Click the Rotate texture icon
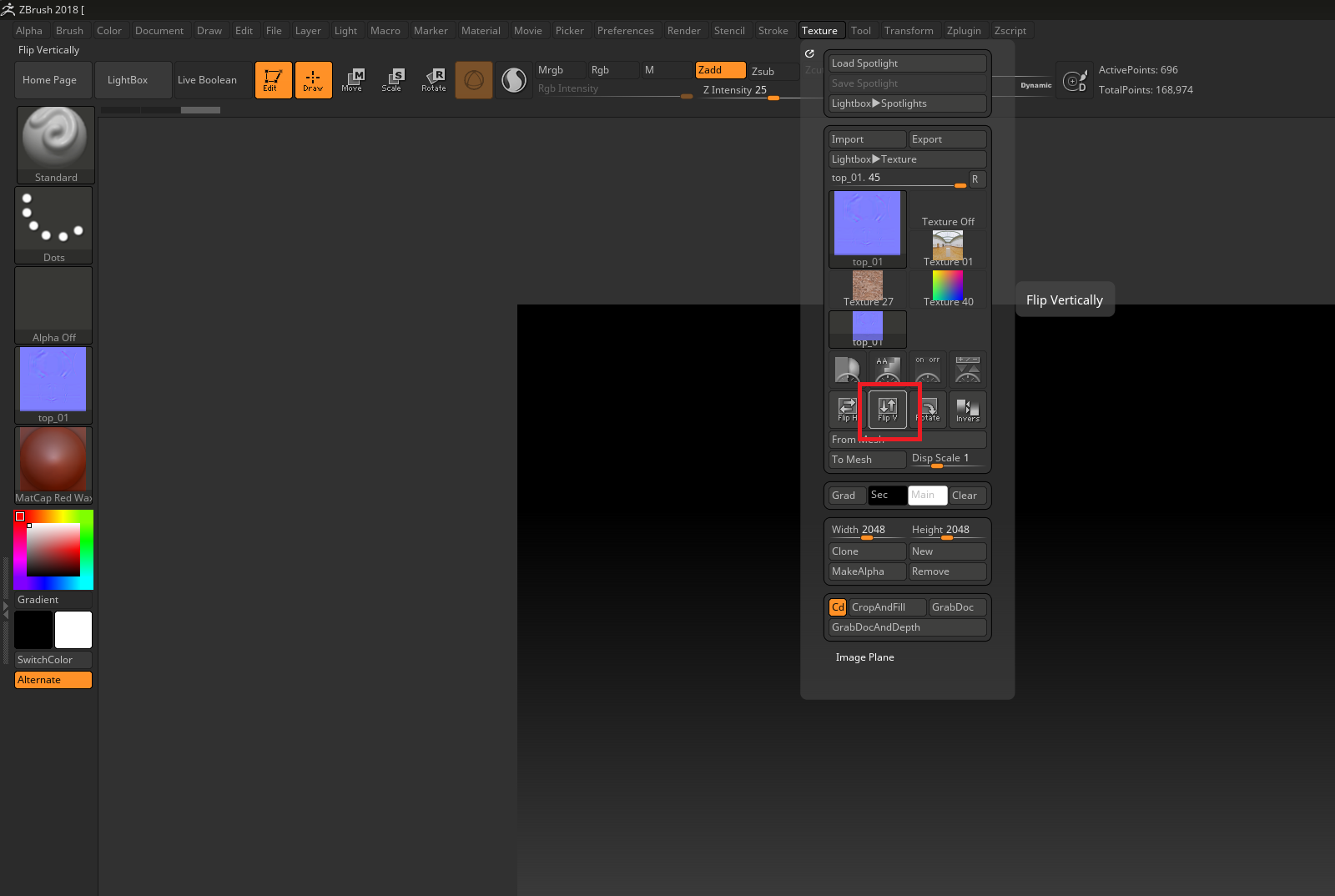The height and width of the screenshot is (896, 1335). point(927,410)
